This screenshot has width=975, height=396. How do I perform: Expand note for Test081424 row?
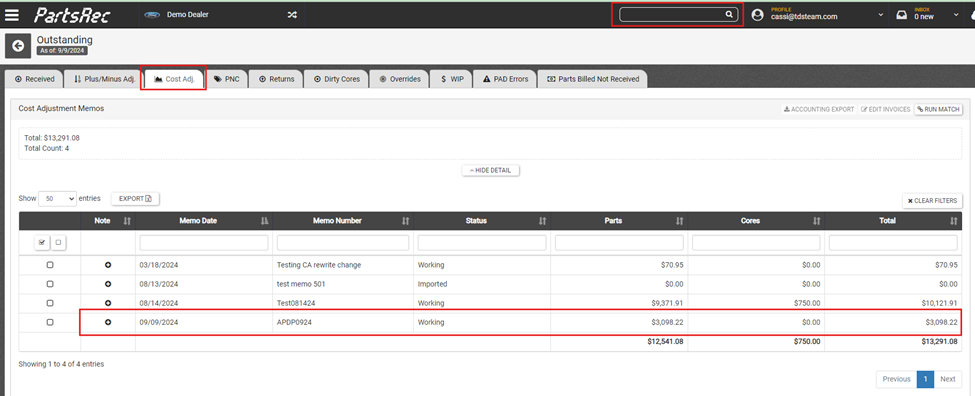(x=108, y=303)
